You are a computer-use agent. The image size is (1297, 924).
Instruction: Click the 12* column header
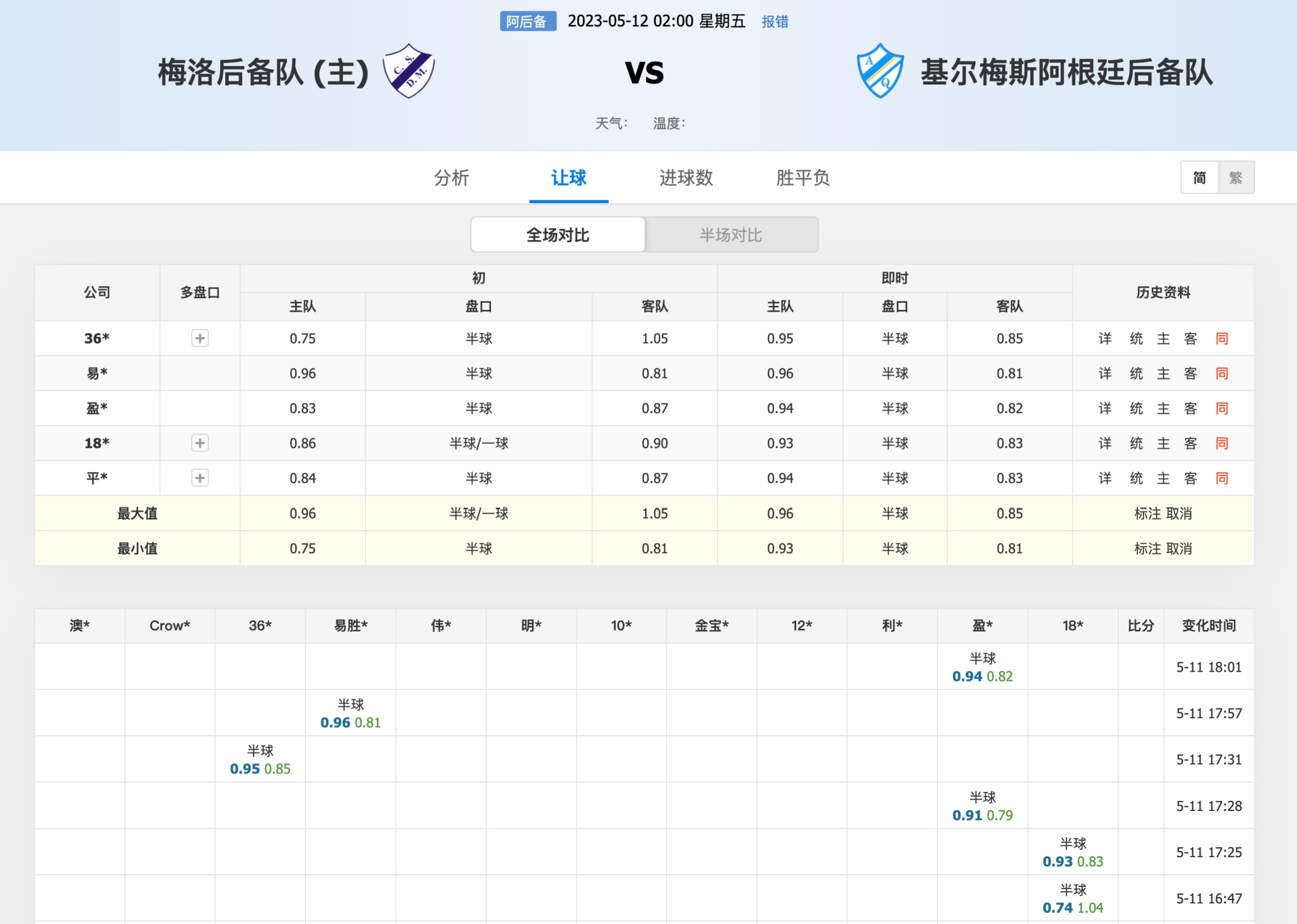coord(802,626)
